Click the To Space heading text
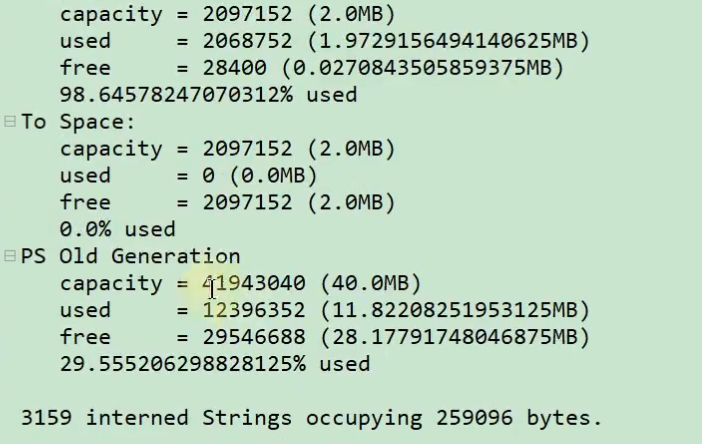The width and height of the screenshot is (702, 444). click(78, 122)
